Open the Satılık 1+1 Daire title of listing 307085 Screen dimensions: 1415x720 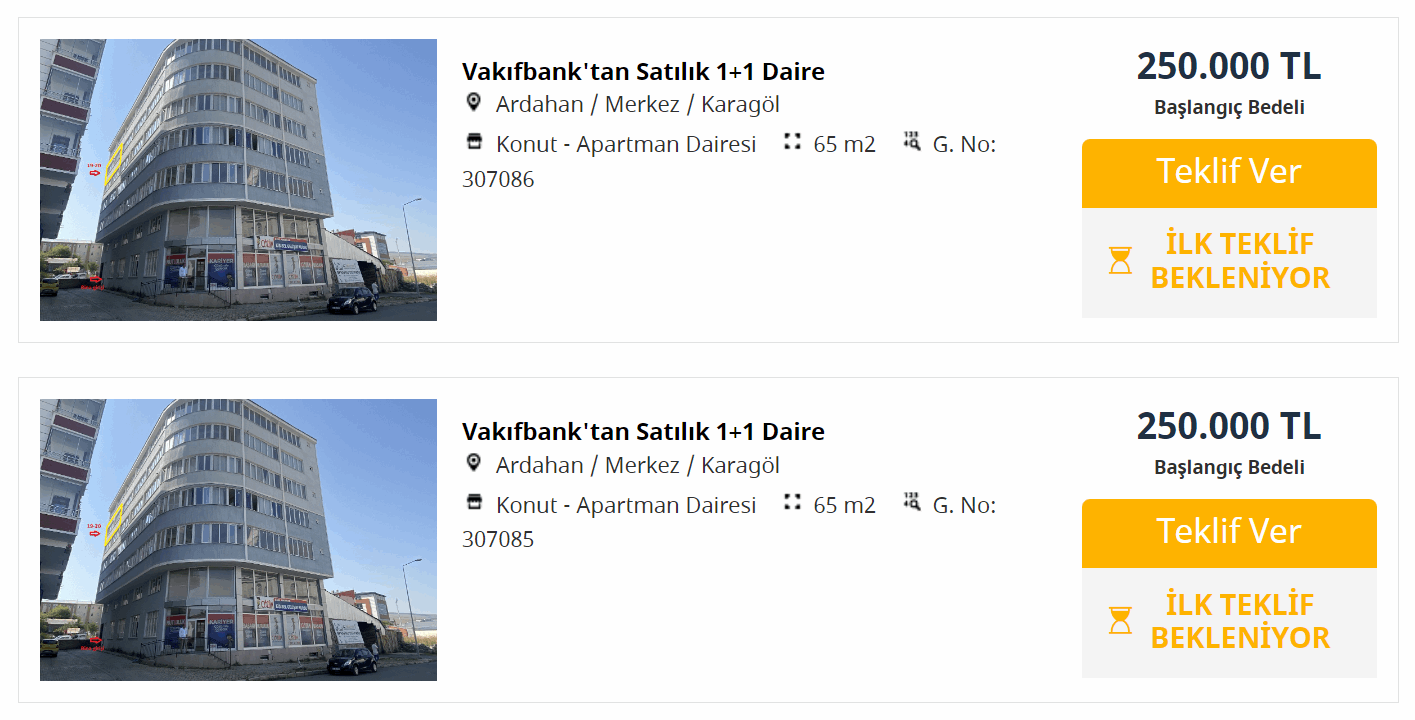(643, 431)
